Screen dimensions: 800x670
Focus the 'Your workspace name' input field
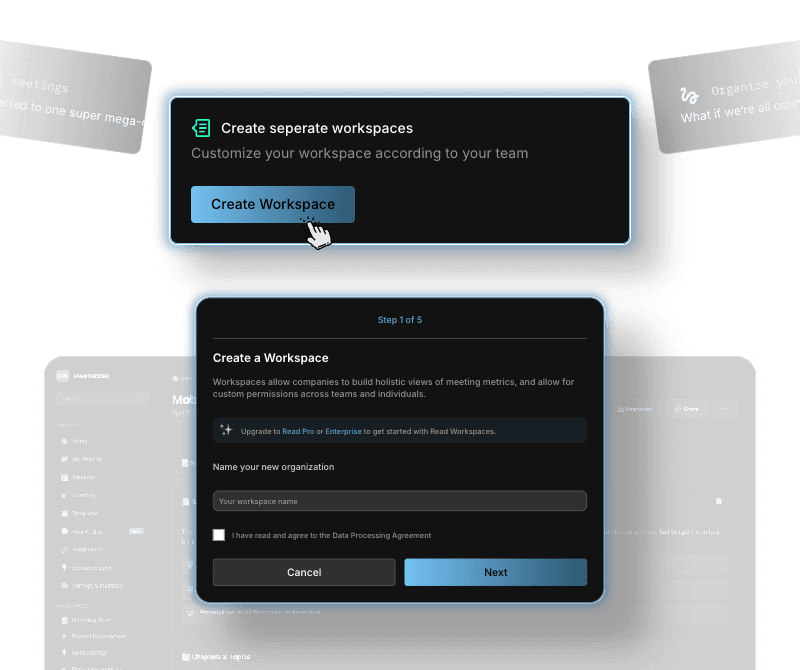399,501
